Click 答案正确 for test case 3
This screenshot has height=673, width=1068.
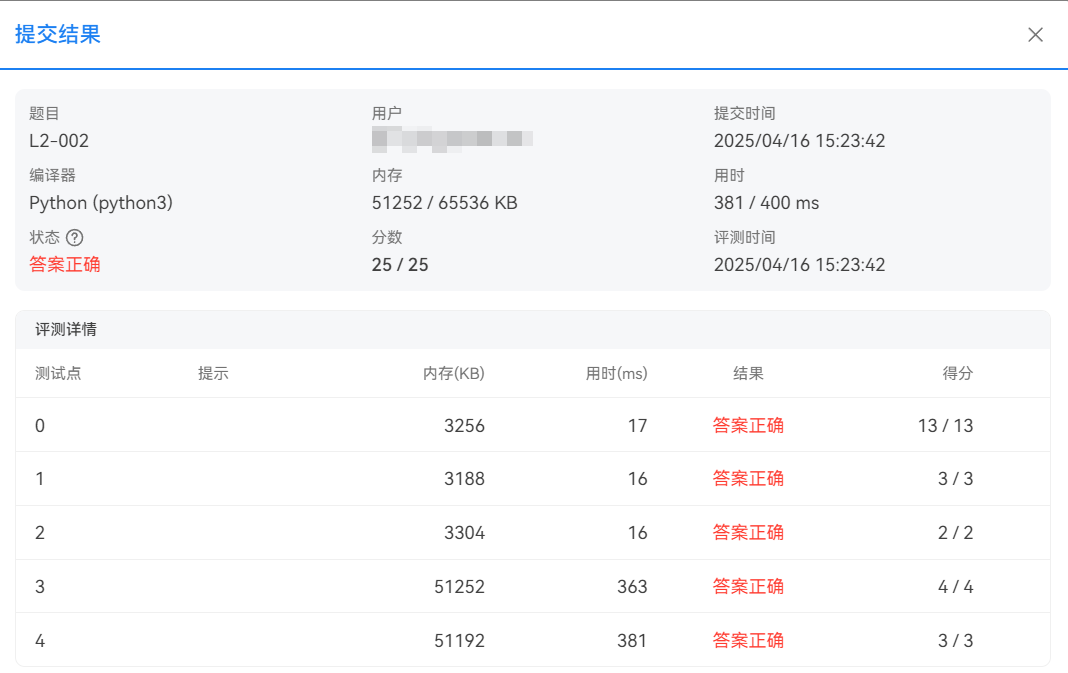[x=748, y=586]
